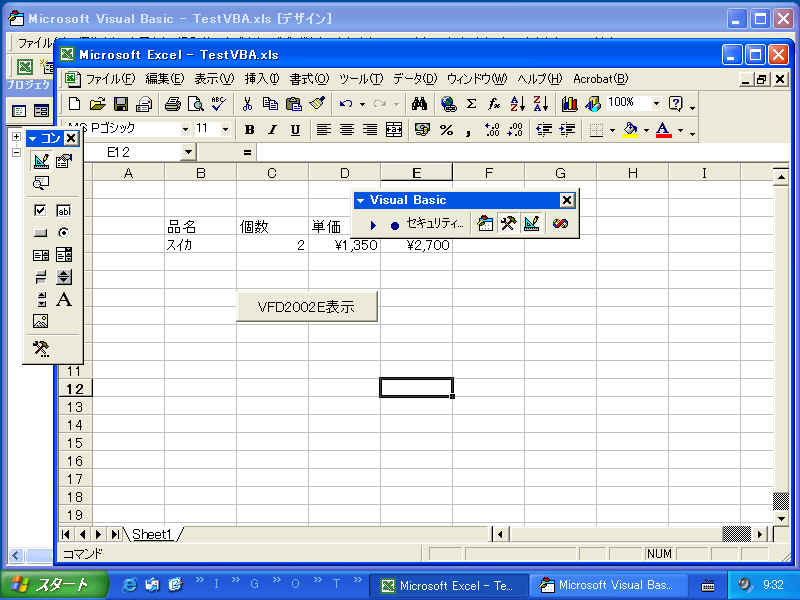Expand the undo history dropdown arrow
This screenshot has width=800, height=600.
click(x=362, y=104)
